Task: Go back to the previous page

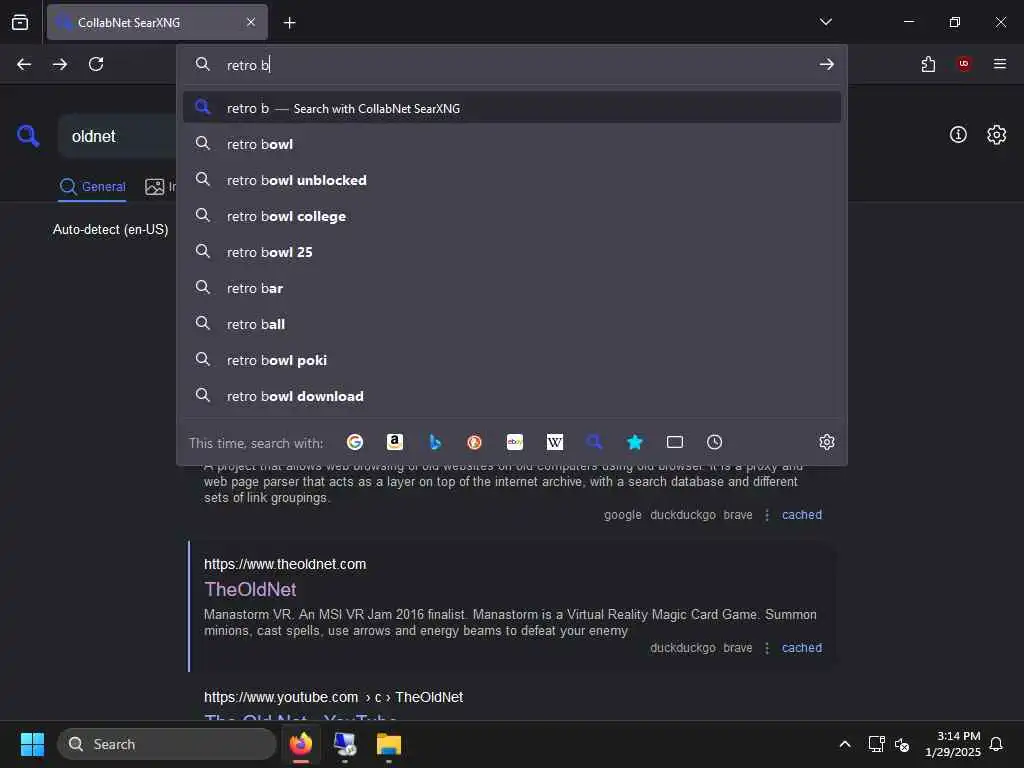Action: click(24, 64)
